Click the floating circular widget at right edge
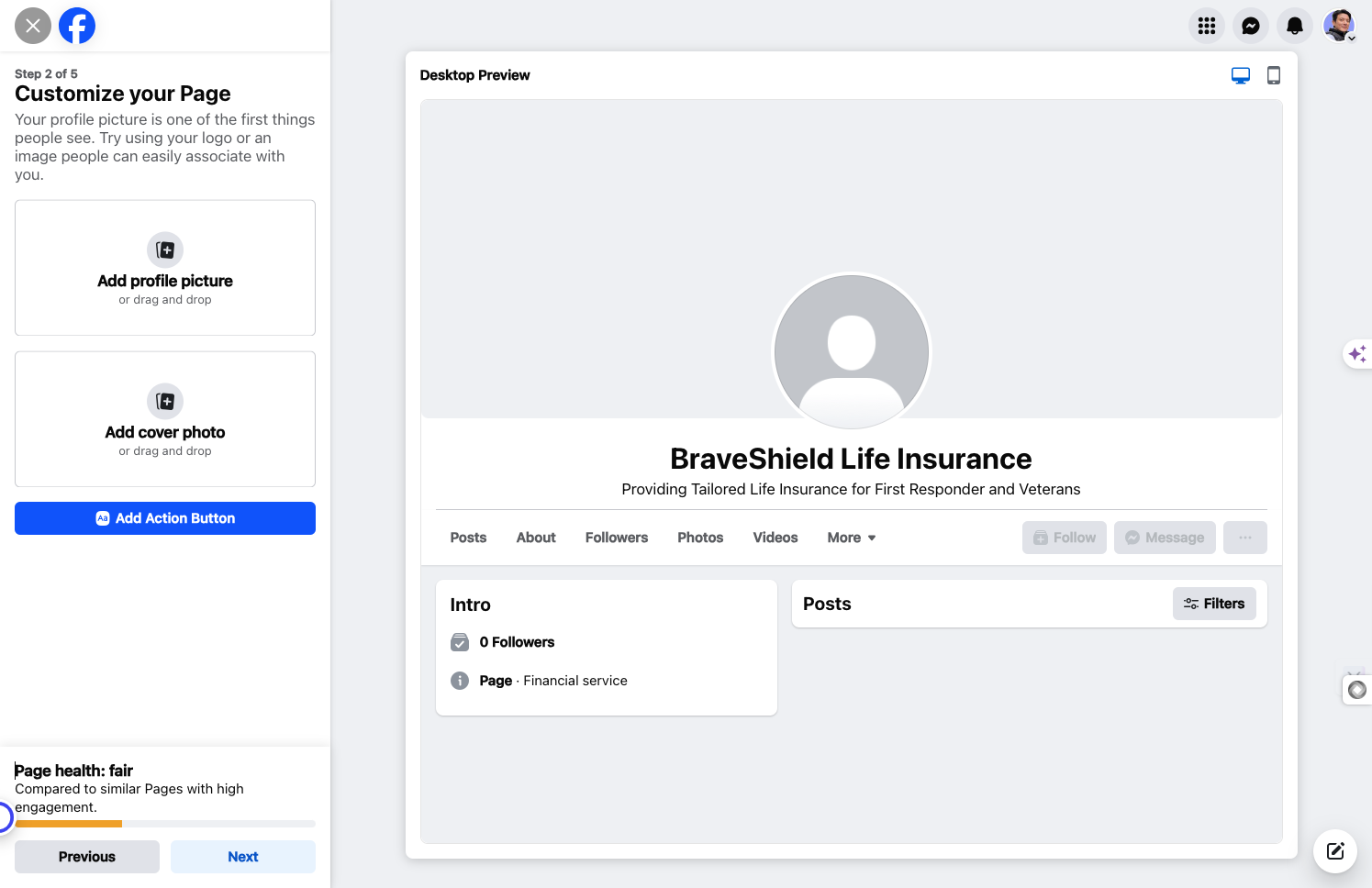This screenshot has width=1372, height=888. [x=1357, y=690]
